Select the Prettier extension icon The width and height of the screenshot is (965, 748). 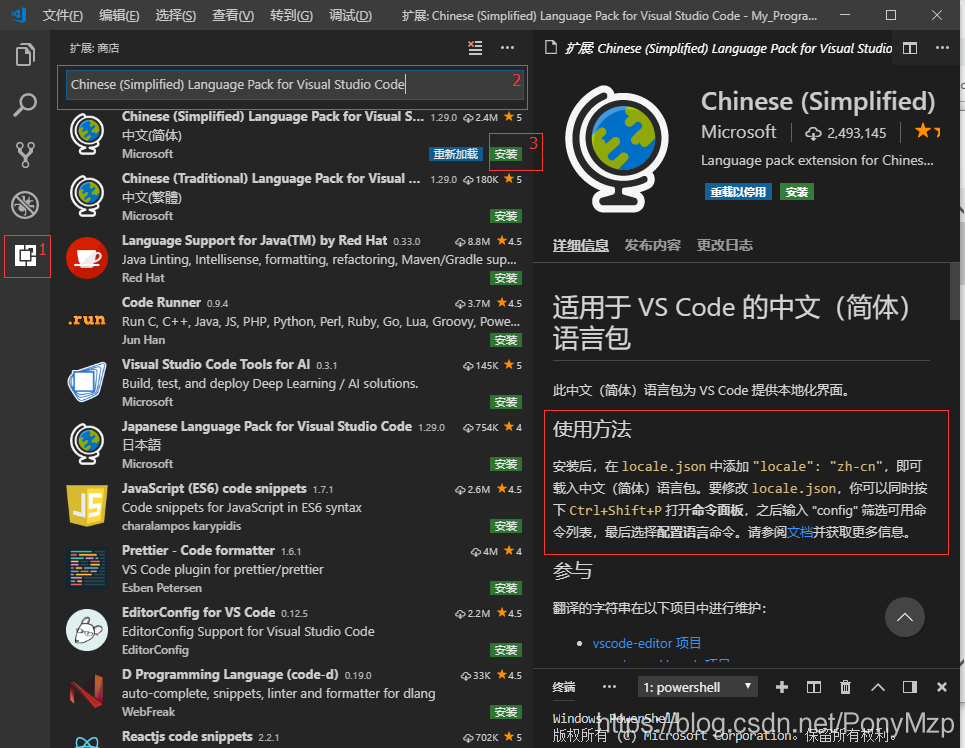(87, 568)
